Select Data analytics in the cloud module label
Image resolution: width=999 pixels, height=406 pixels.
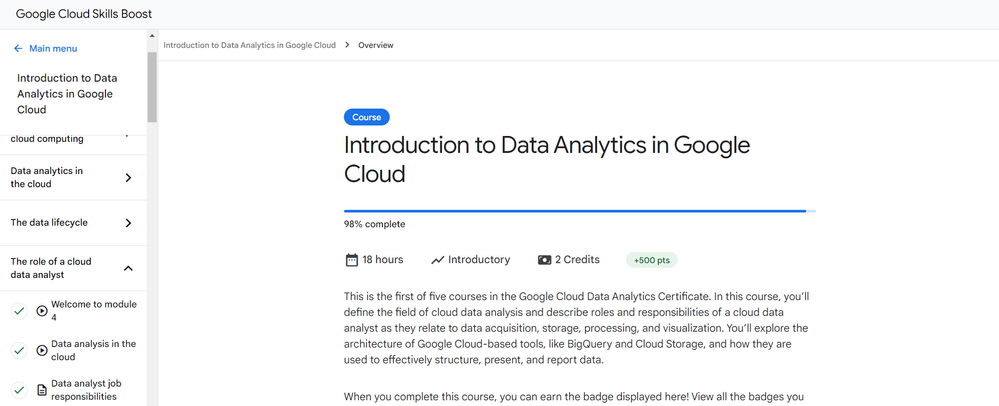pos(47,178)
